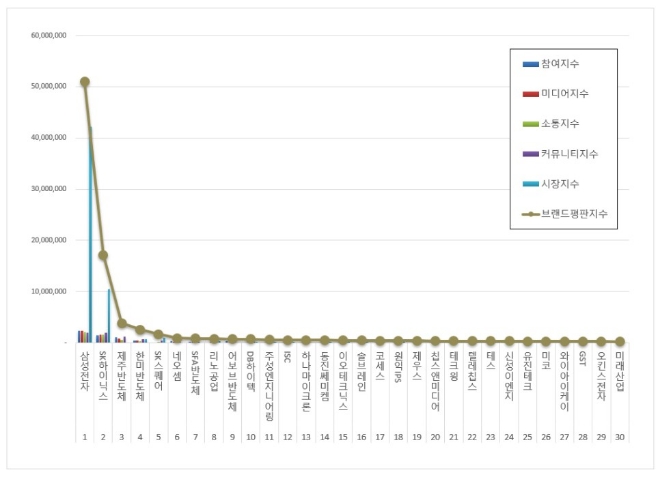Select the 미래산업 data point on line
The width and height of the screenshot is (660, 477).
[x=620, y=342]
